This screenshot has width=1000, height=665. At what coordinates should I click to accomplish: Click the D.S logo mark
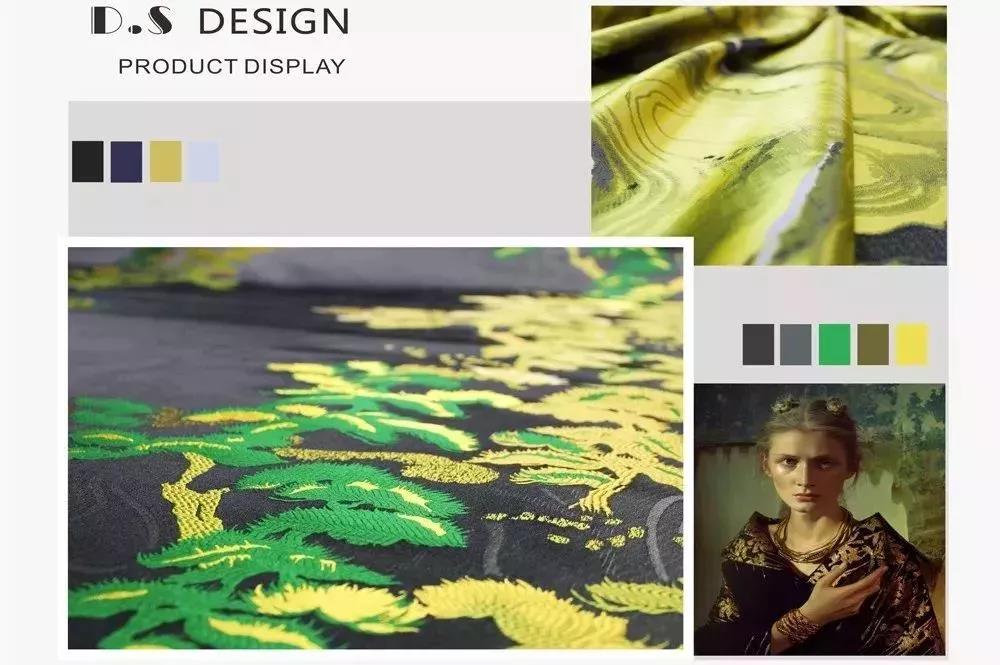tap(132, 20)
